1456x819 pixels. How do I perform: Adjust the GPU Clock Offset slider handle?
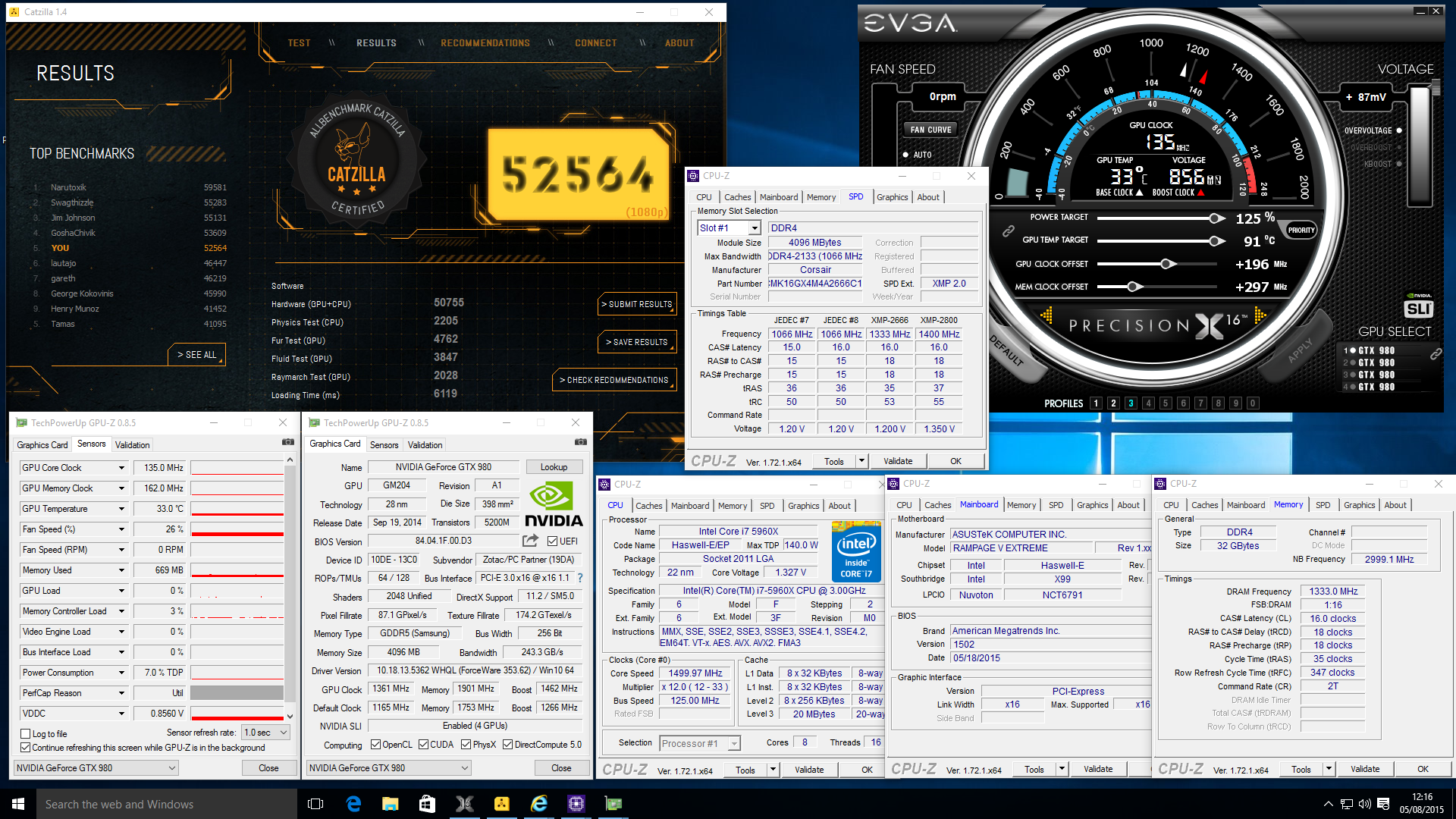(1168, 264)
